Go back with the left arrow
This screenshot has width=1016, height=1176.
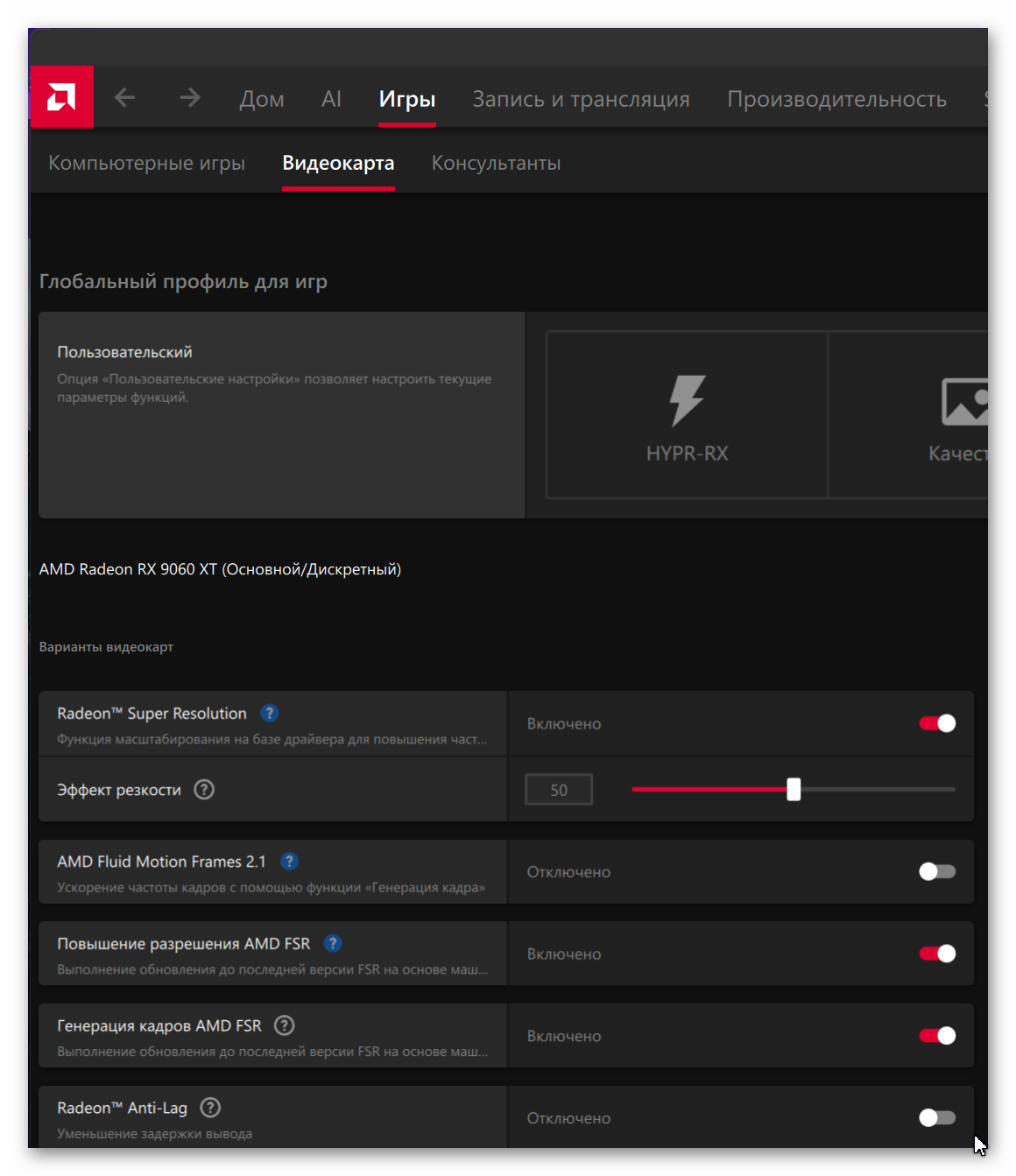(x=125, y=97)
